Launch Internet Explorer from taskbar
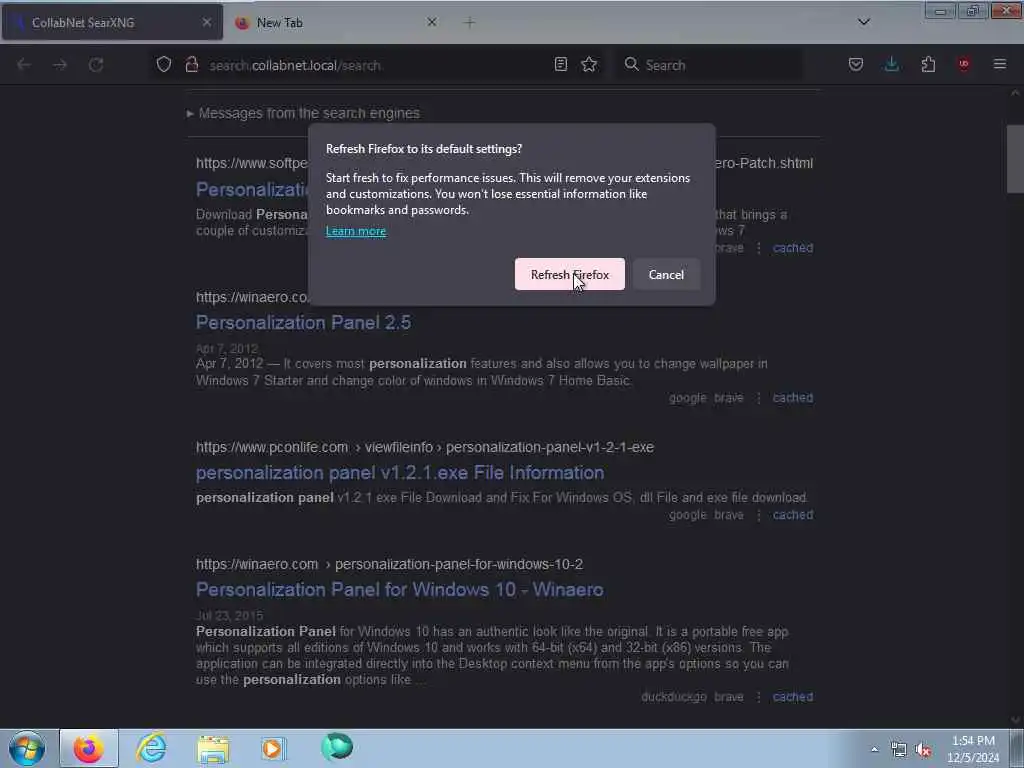This screenshot has height=768, width=1024. click(151, 748)
